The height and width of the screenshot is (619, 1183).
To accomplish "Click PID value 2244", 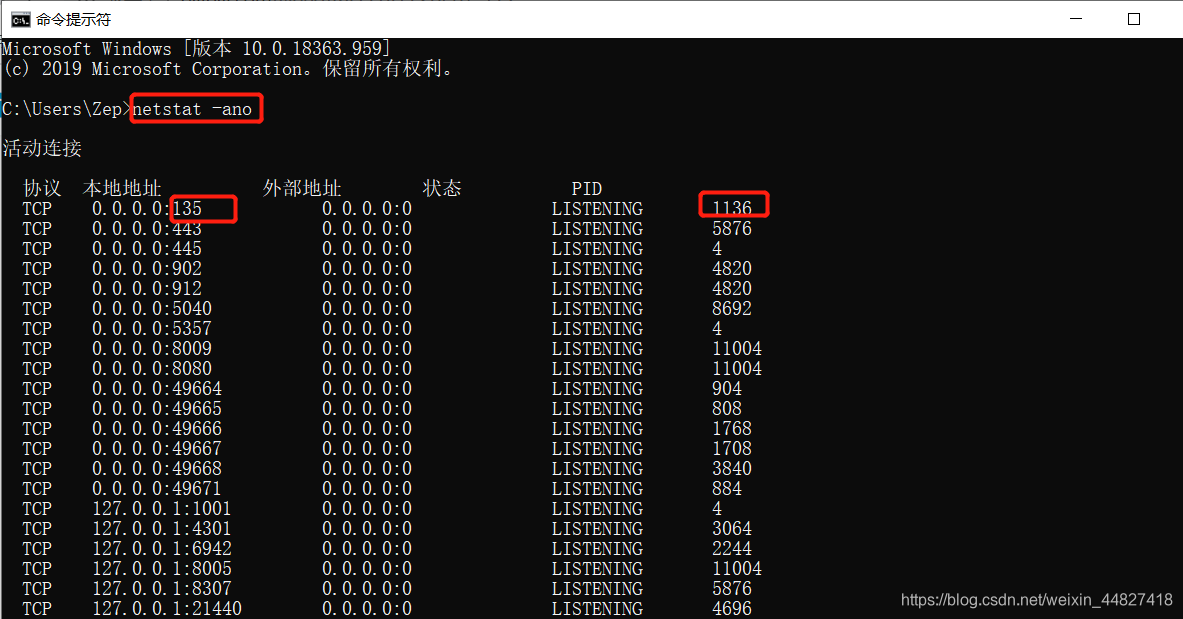I will coord(732,549).
